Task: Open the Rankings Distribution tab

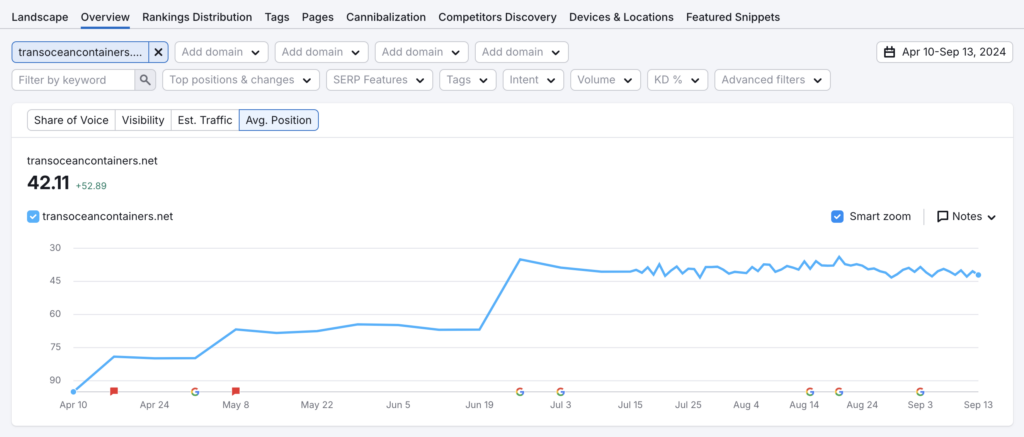Action: pyautogui.click(x=197, y=17)
